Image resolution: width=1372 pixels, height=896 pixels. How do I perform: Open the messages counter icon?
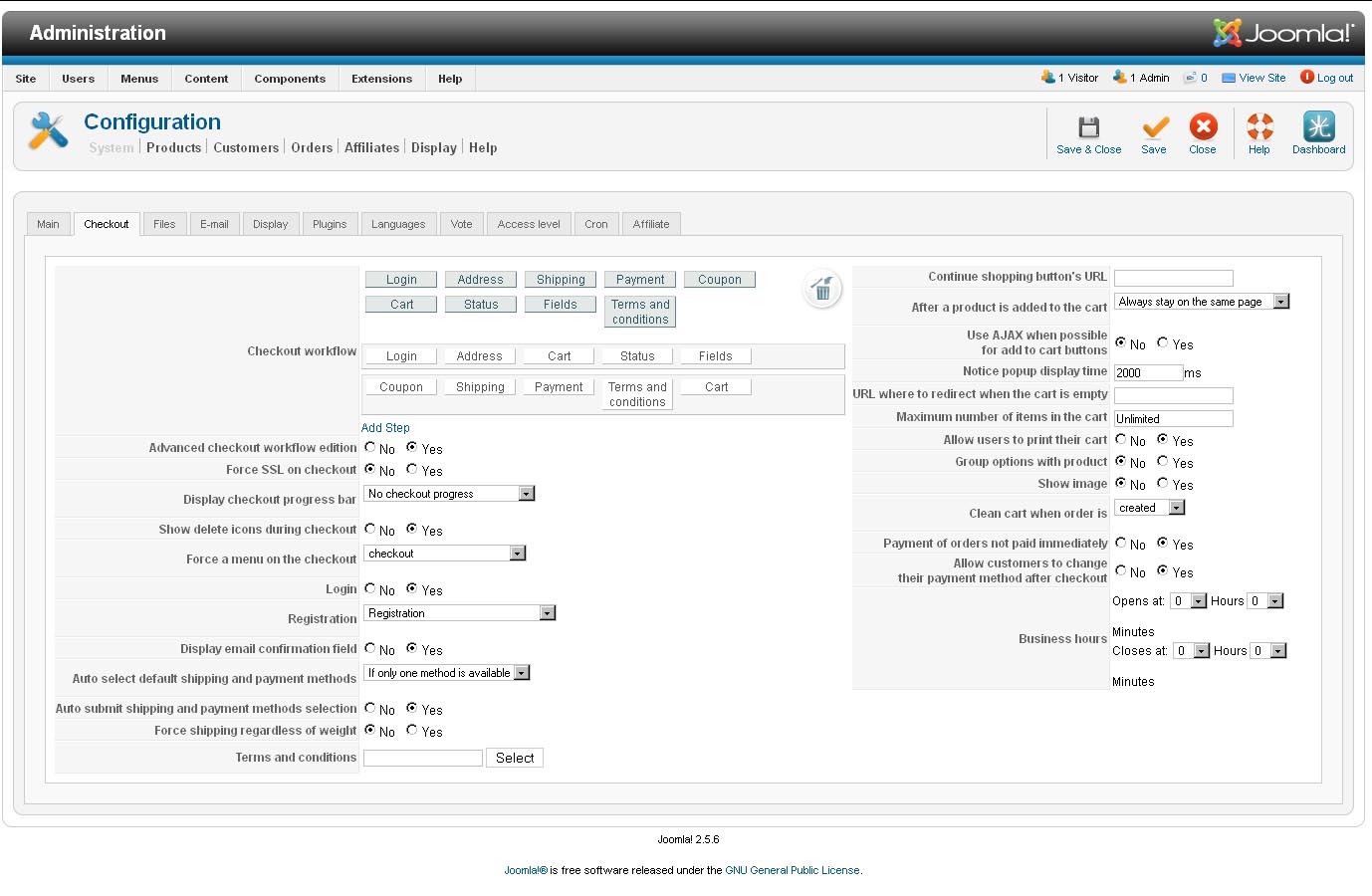coord(1189,78)
